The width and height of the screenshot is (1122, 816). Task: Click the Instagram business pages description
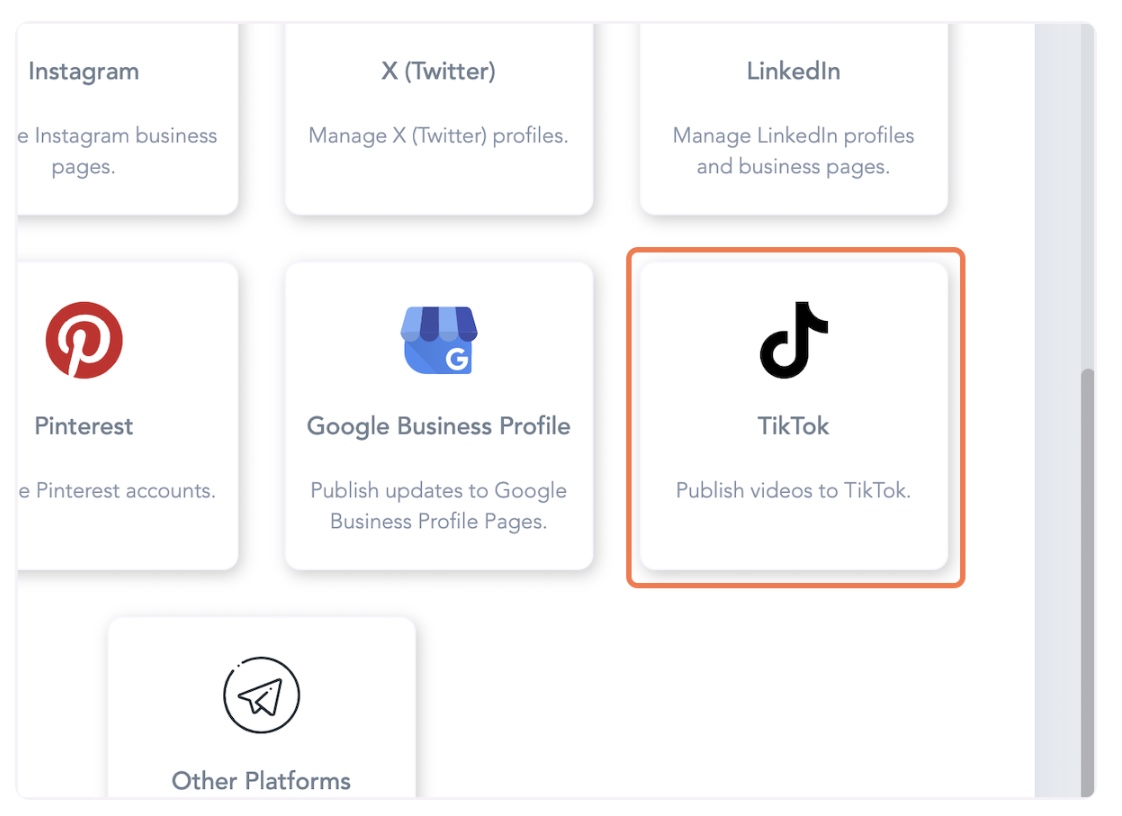[117, 151]
